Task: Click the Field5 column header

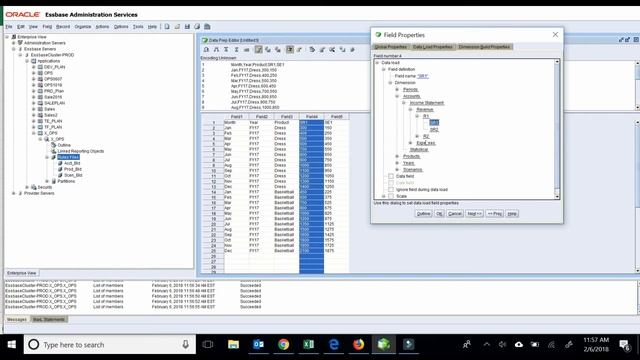Action: coord(337,117)
